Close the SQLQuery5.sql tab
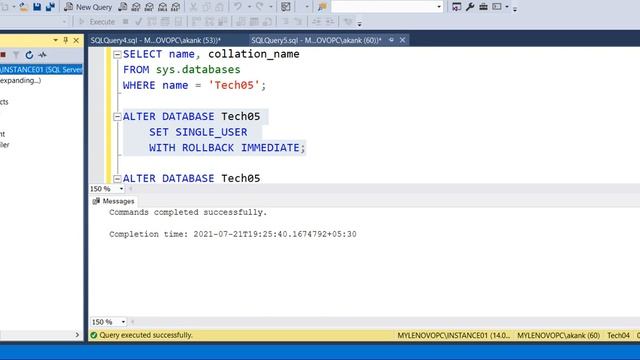This screenshot has width=640, height=360. (x=402, y=40)
